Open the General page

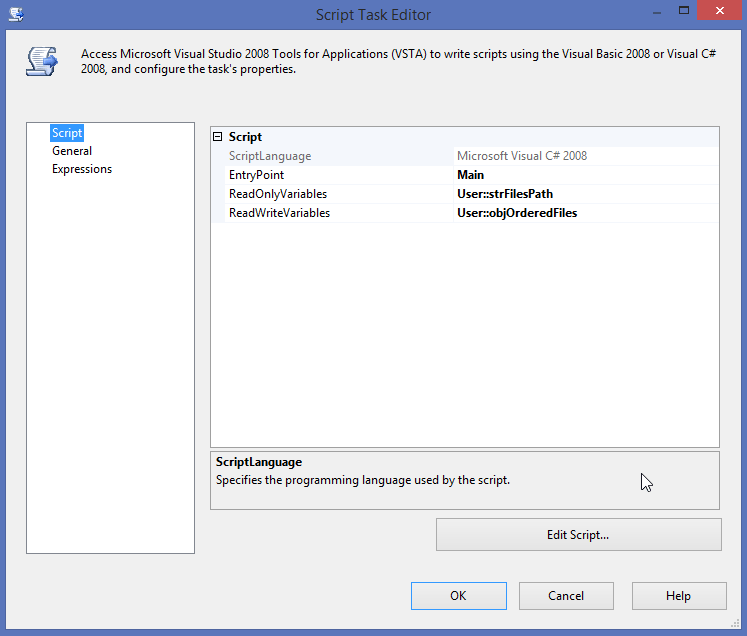(x=72, y=151)
